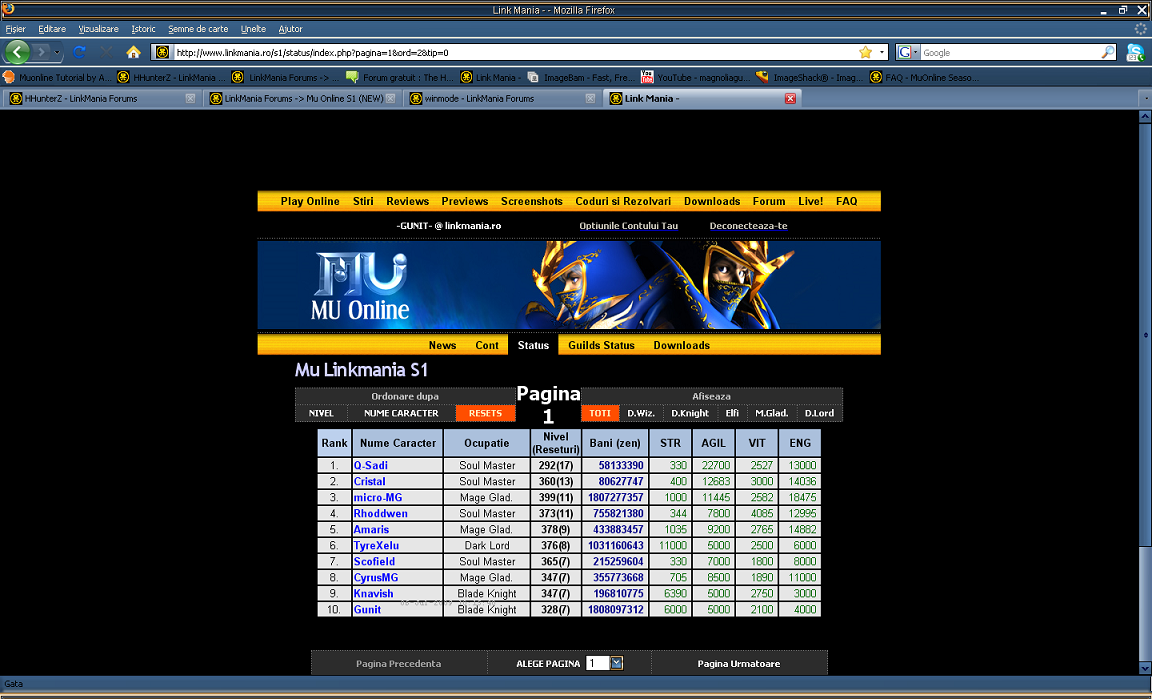
Task: Open the Ajutor menu
Action: coord(290,29)
